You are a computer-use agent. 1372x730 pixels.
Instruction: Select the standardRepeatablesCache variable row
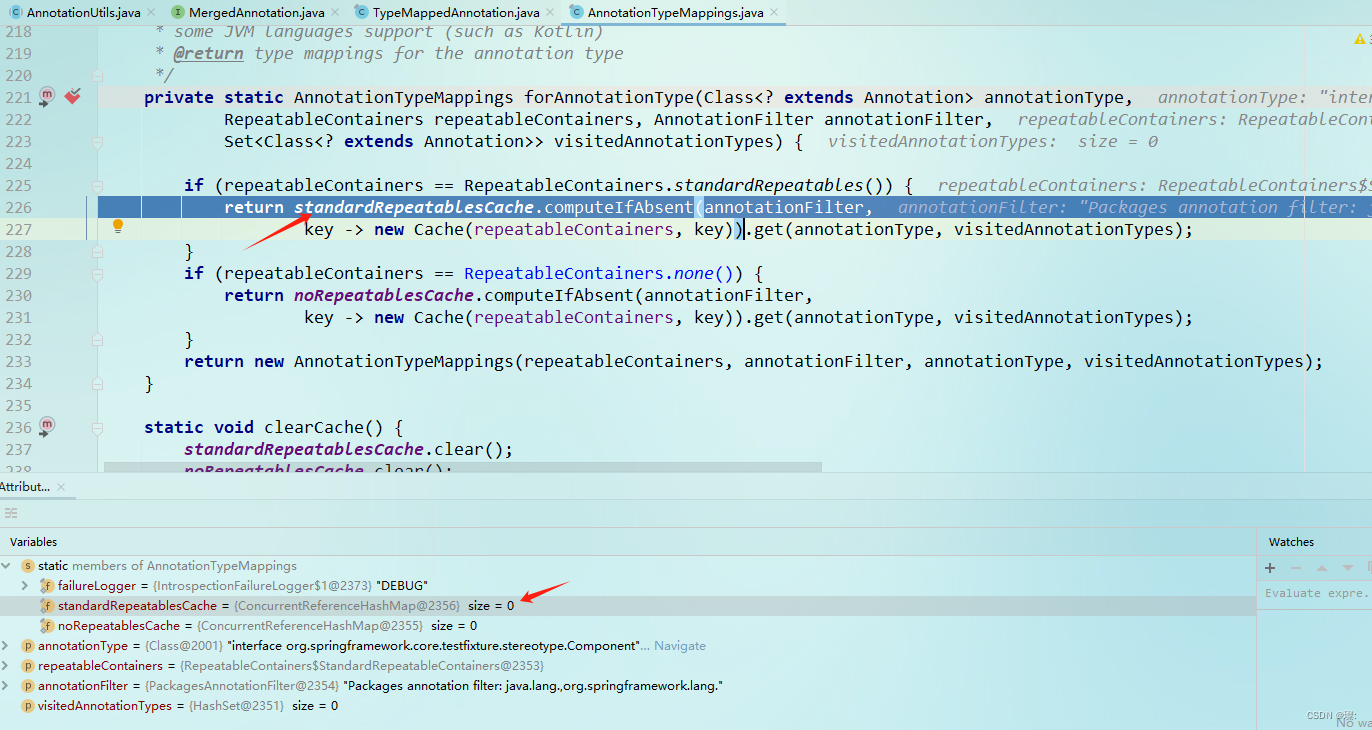(x=628, y=606)
